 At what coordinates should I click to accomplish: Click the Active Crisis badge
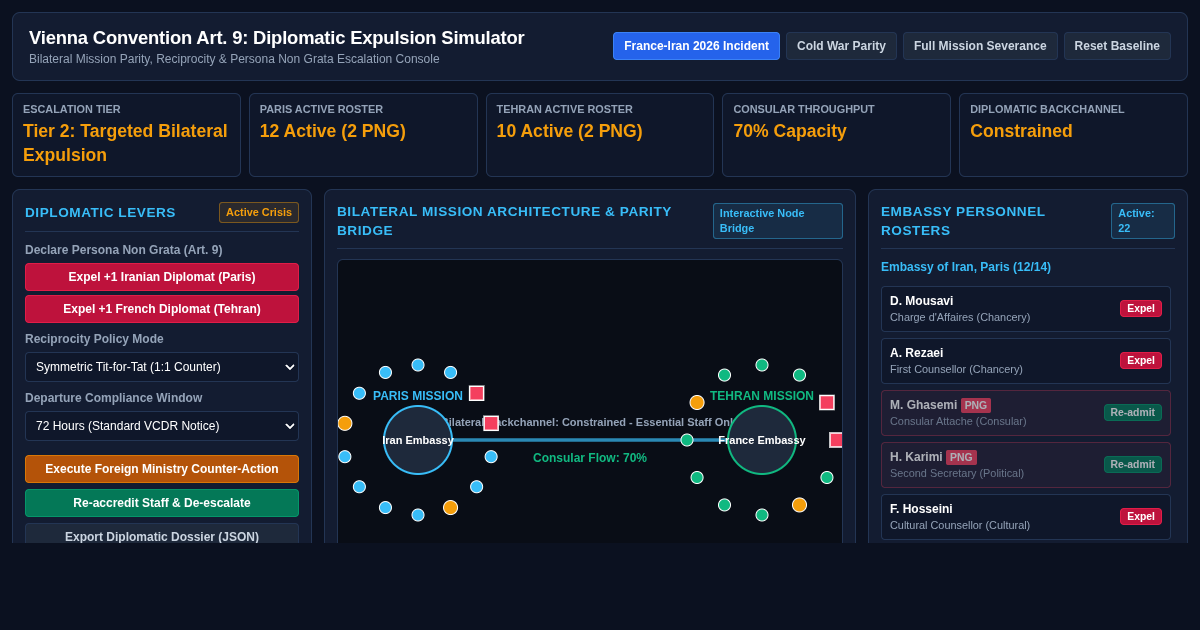tap(259, 212)
